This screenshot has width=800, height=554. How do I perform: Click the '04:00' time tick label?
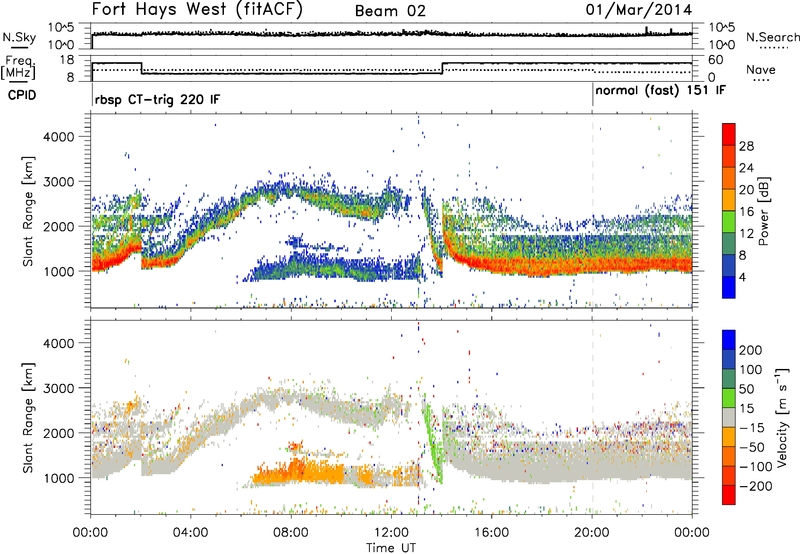click(x=190, y=533)
